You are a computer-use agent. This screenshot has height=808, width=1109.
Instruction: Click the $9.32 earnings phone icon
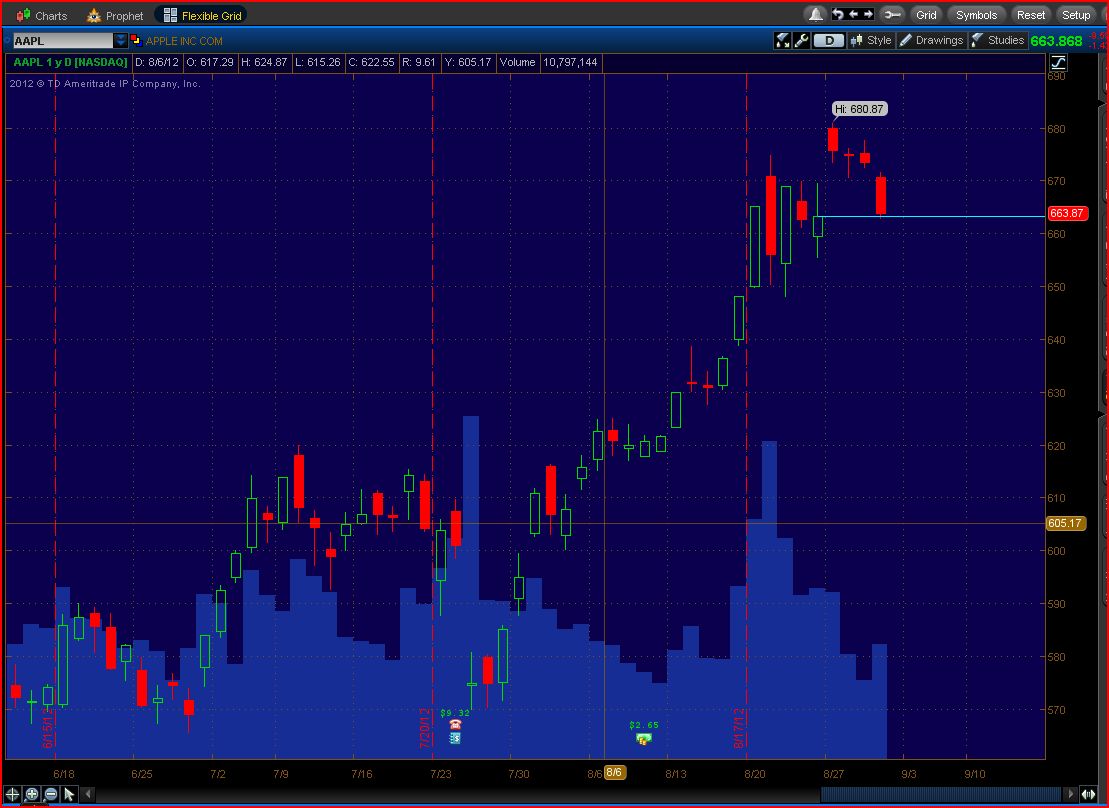click(x=455, y=725)
